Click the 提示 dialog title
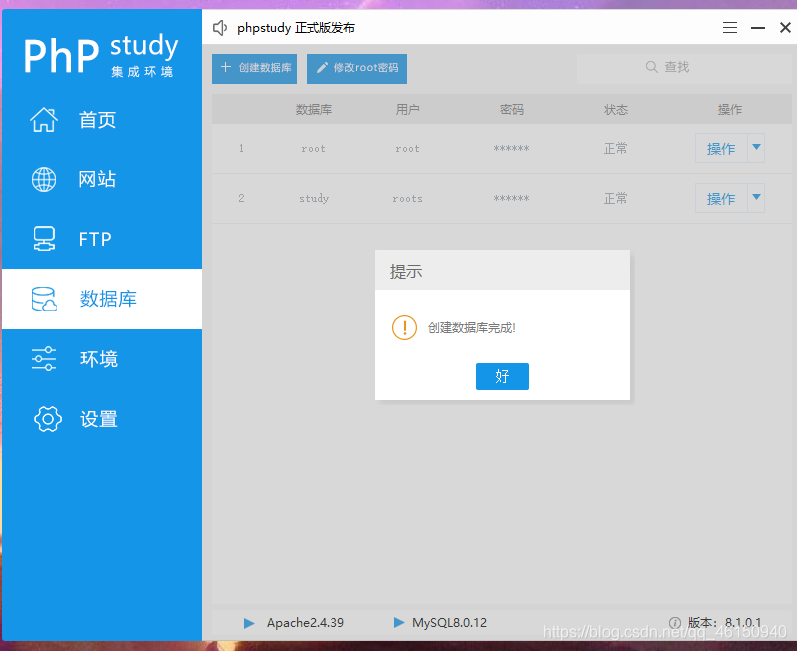This screenshot has width=797, height=651. tap(406, 271)
